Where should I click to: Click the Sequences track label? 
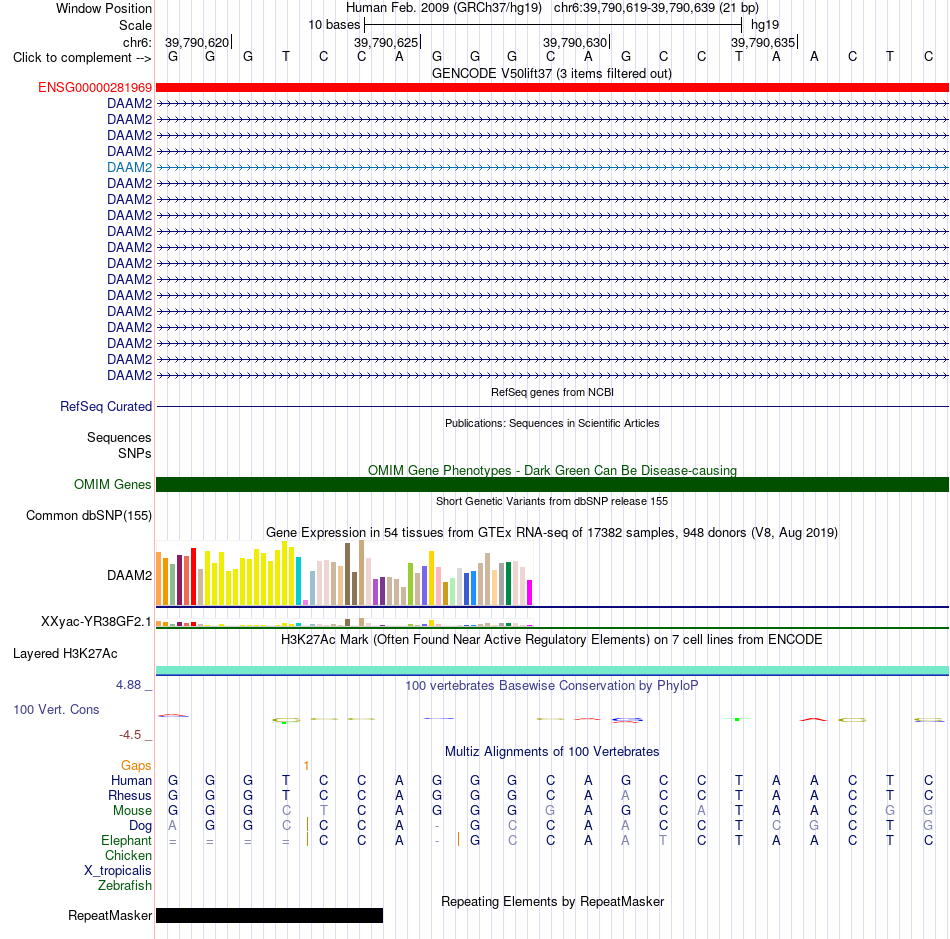point(119,437)
